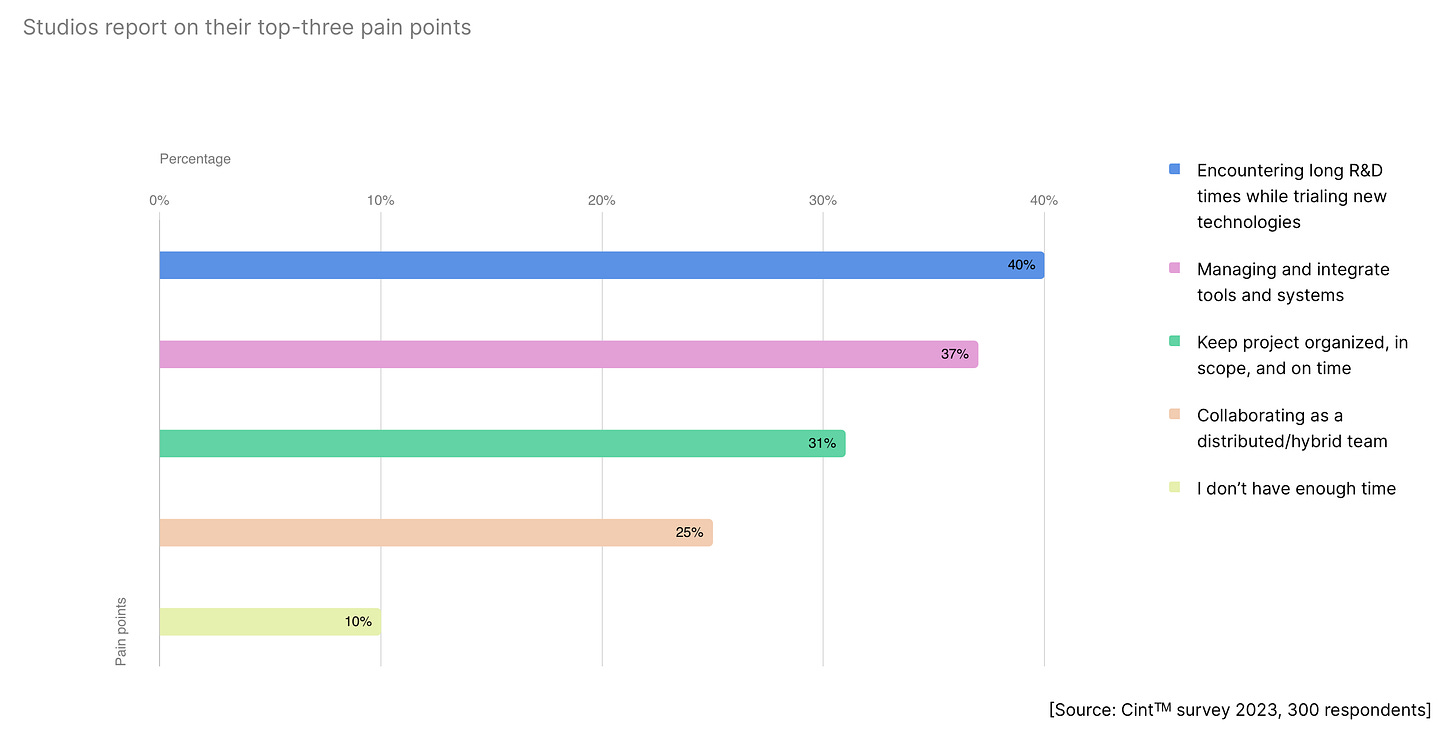The width and height of the screenshot is (1456, 731).
Task: Click the blue legend swatch for R&D times
Action: pyautogui.click(x=1175, y=170)
